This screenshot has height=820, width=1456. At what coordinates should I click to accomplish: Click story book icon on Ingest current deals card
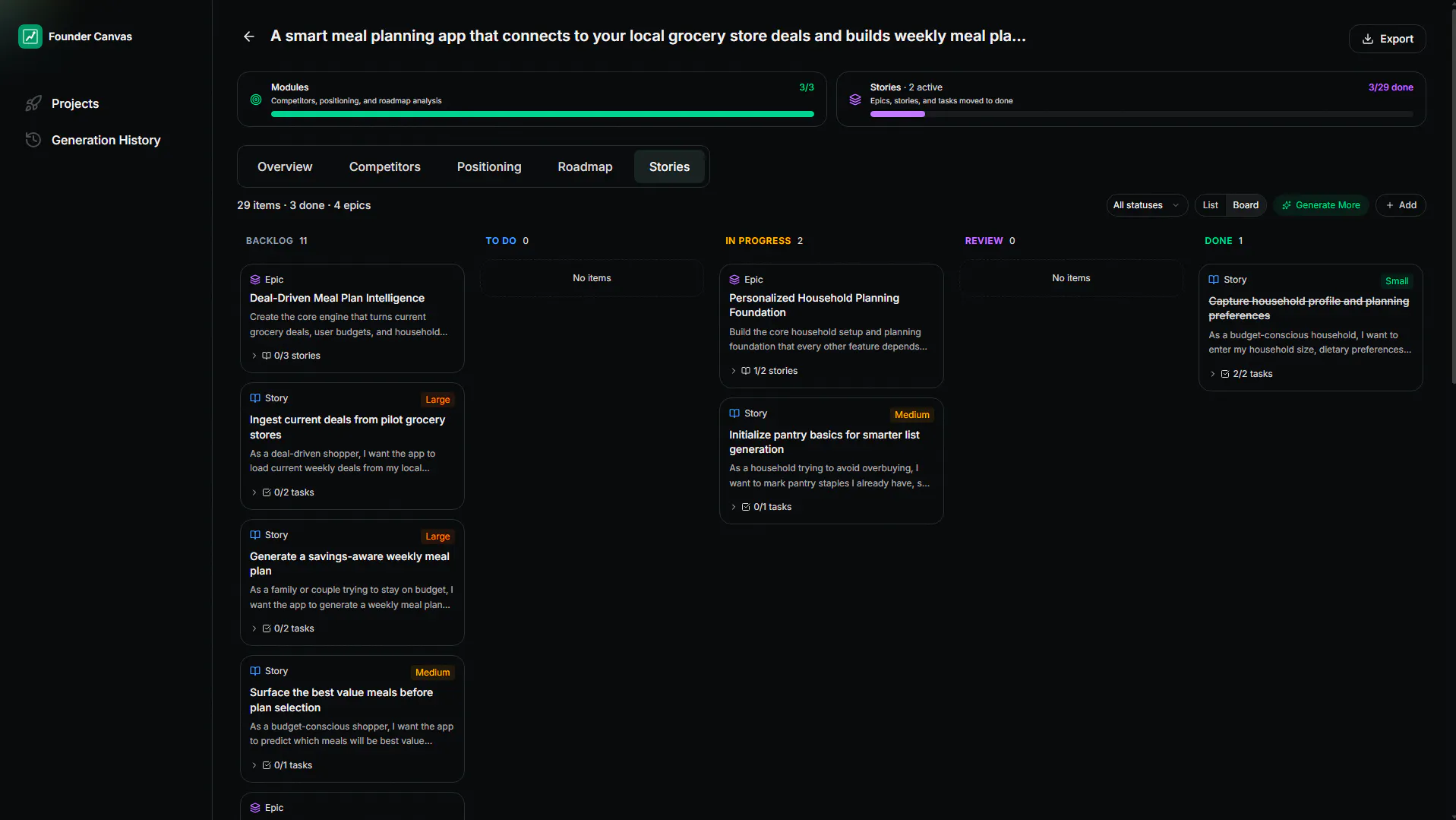coord(255,398)
